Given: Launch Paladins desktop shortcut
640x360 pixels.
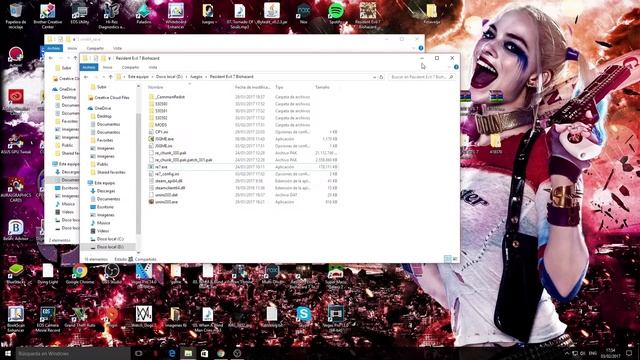Looking at the screenshot, I should [x=144, y=14].
